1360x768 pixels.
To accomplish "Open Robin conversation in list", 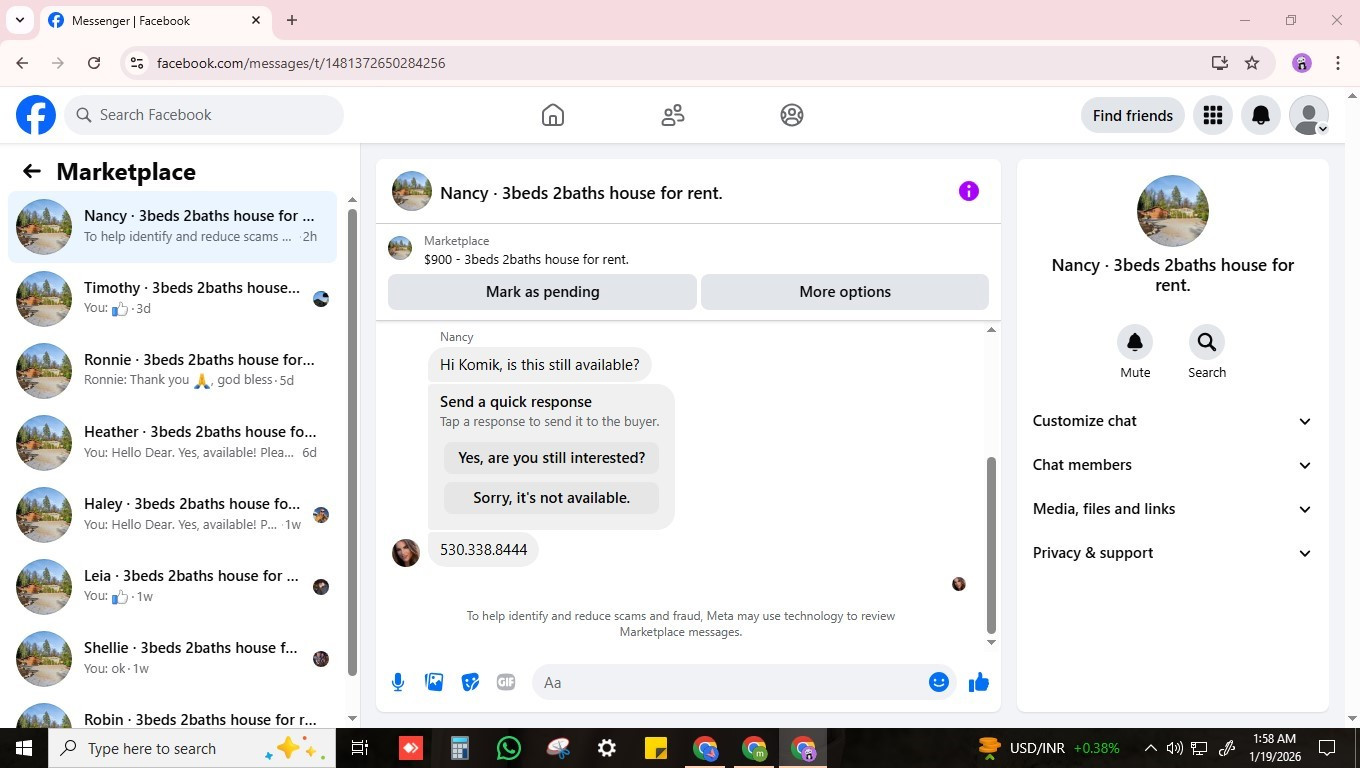I will click(172, 712).
